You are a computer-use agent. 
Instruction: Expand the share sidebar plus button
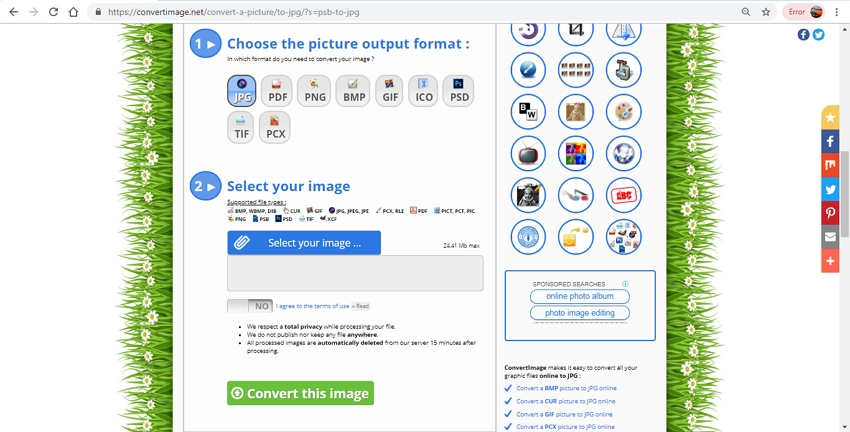(x=830, y=261)
